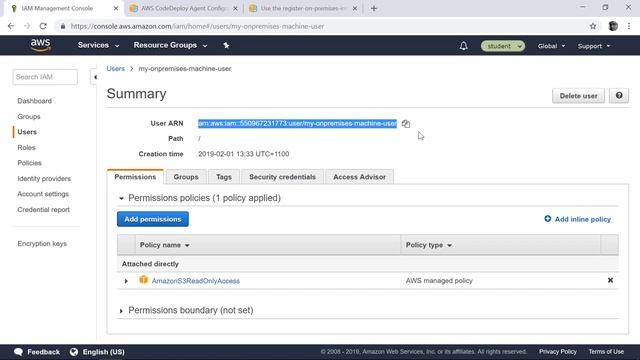Click the Add permissions button
The image size is (640, 360).
pyautogui.click(x=153, y=219)
